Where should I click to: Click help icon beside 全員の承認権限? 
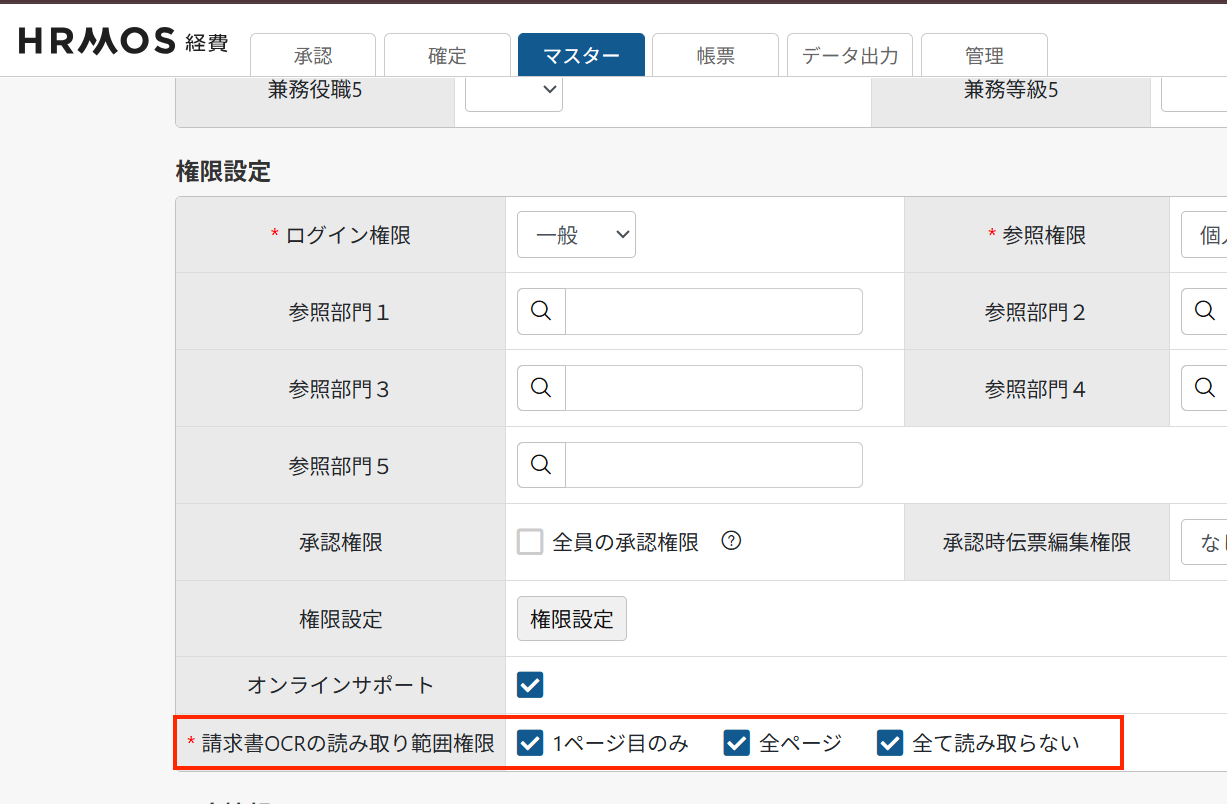click(731, 541)
